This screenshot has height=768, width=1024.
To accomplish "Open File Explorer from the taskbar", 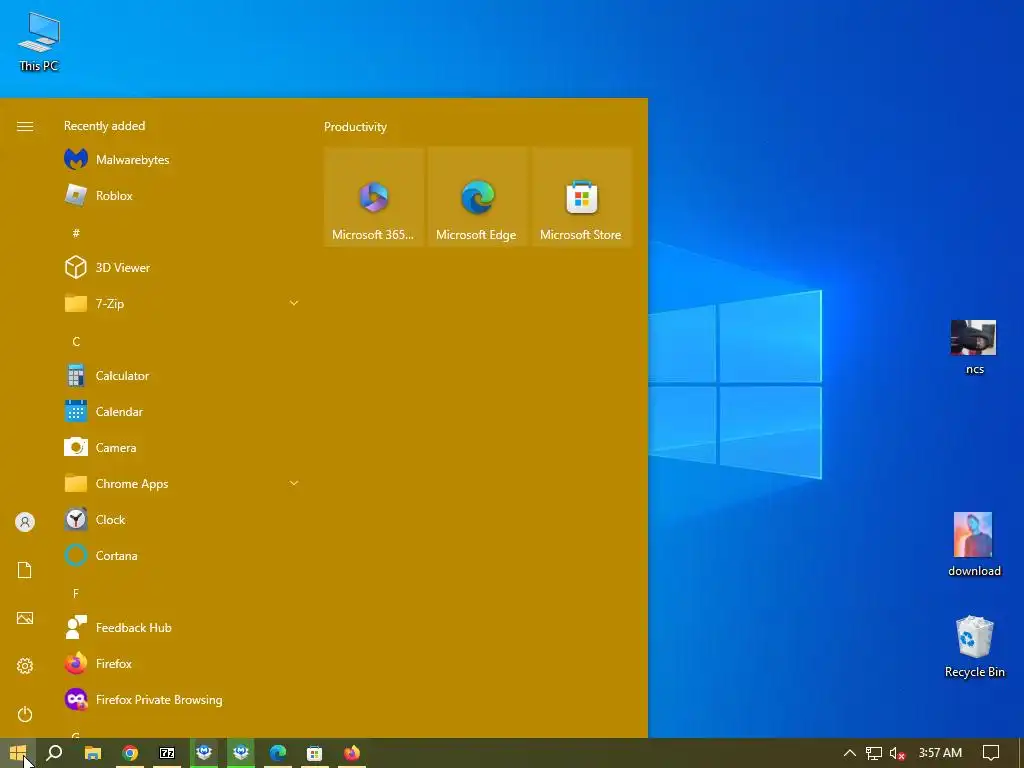I will point(93,753).
